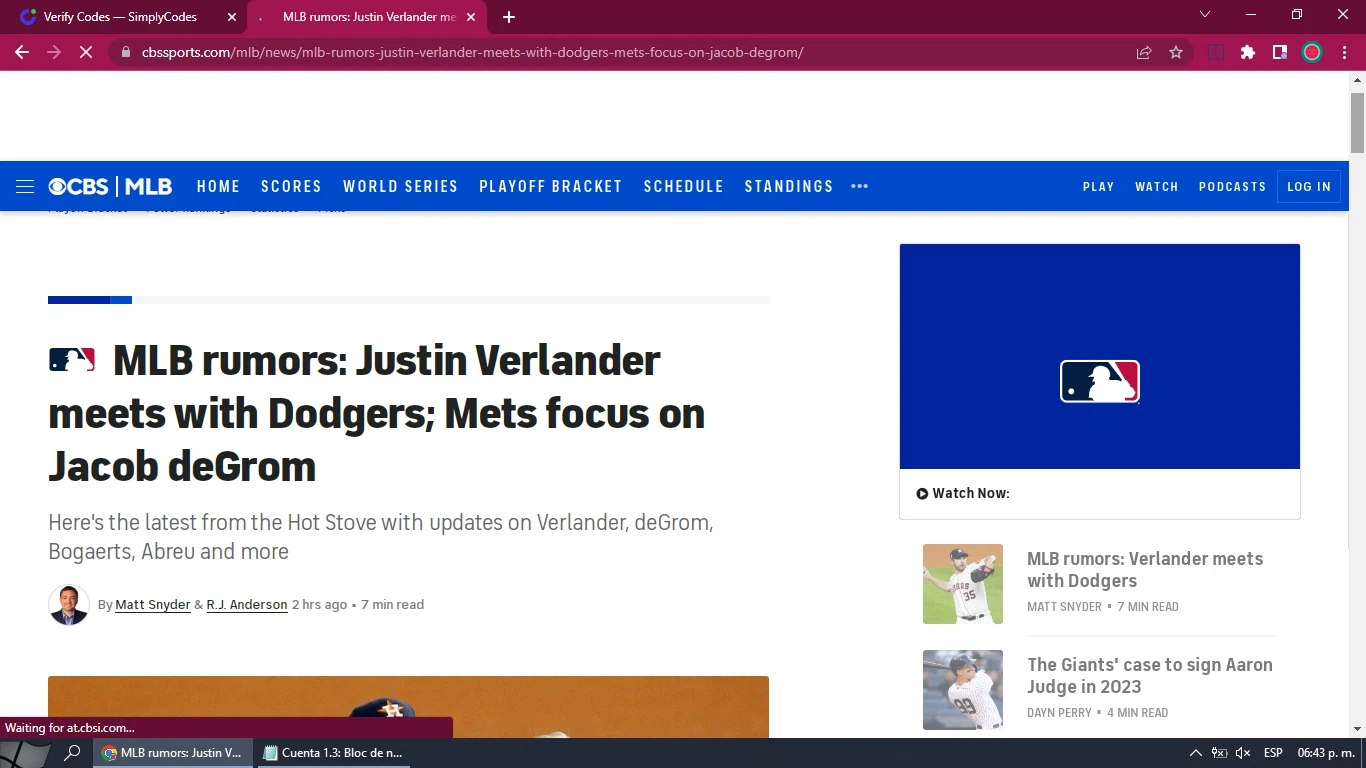
Task: Click the lock icon for site info
Action: point(125,52)
